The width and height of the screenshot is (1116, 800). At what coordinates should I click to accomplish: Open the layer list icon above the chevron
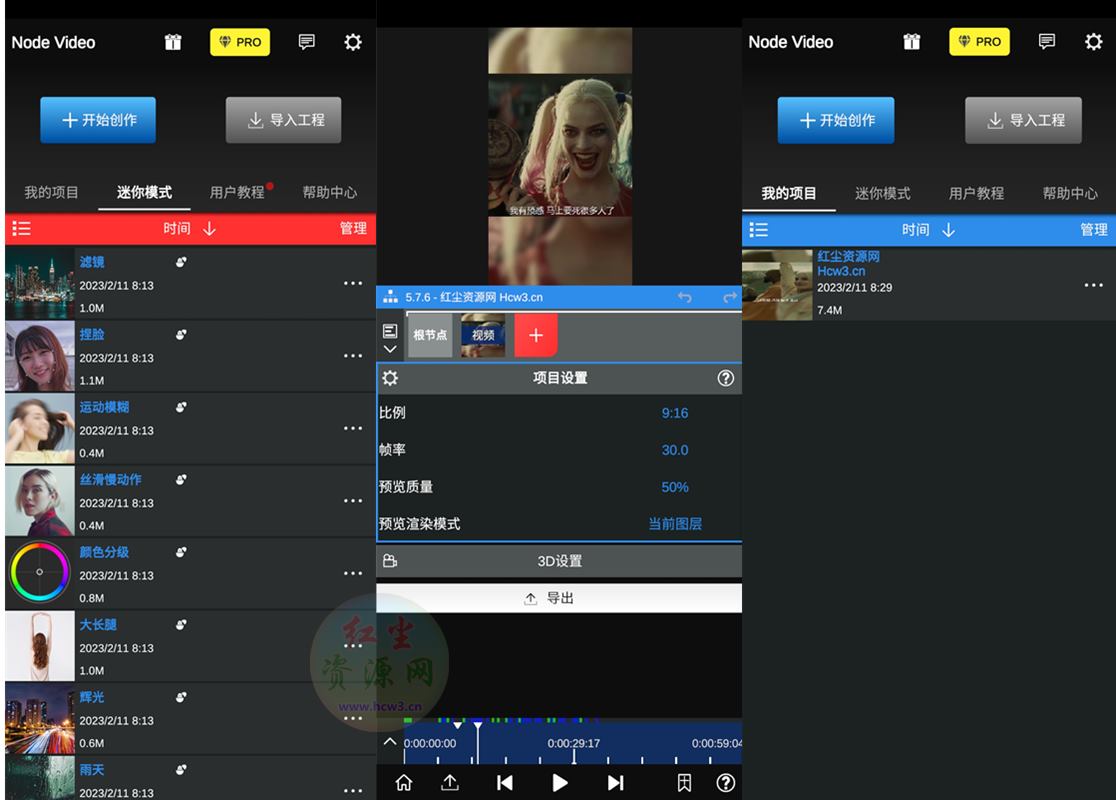coord(390,331)
